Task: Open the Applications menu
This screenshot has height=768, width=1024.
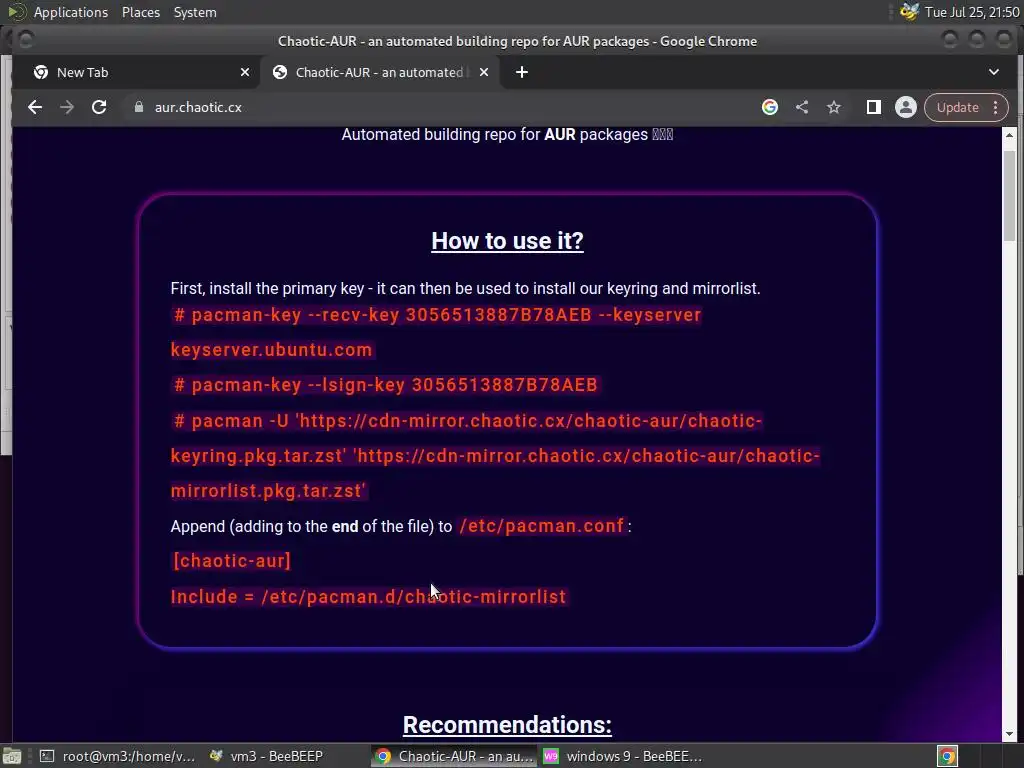Action: point(71,12)
